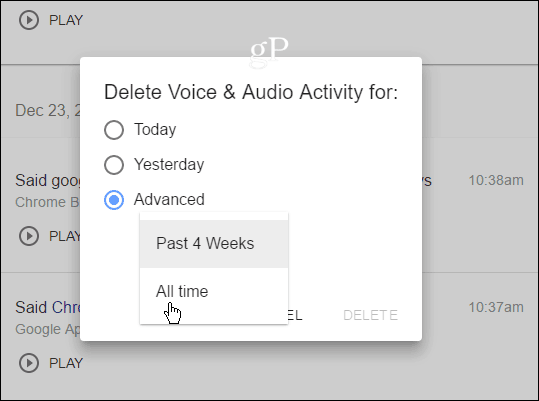Viewport: 539px width, 401px height.
Task: Select the Yesterday radio button
Action: click(x=114, y=165)
